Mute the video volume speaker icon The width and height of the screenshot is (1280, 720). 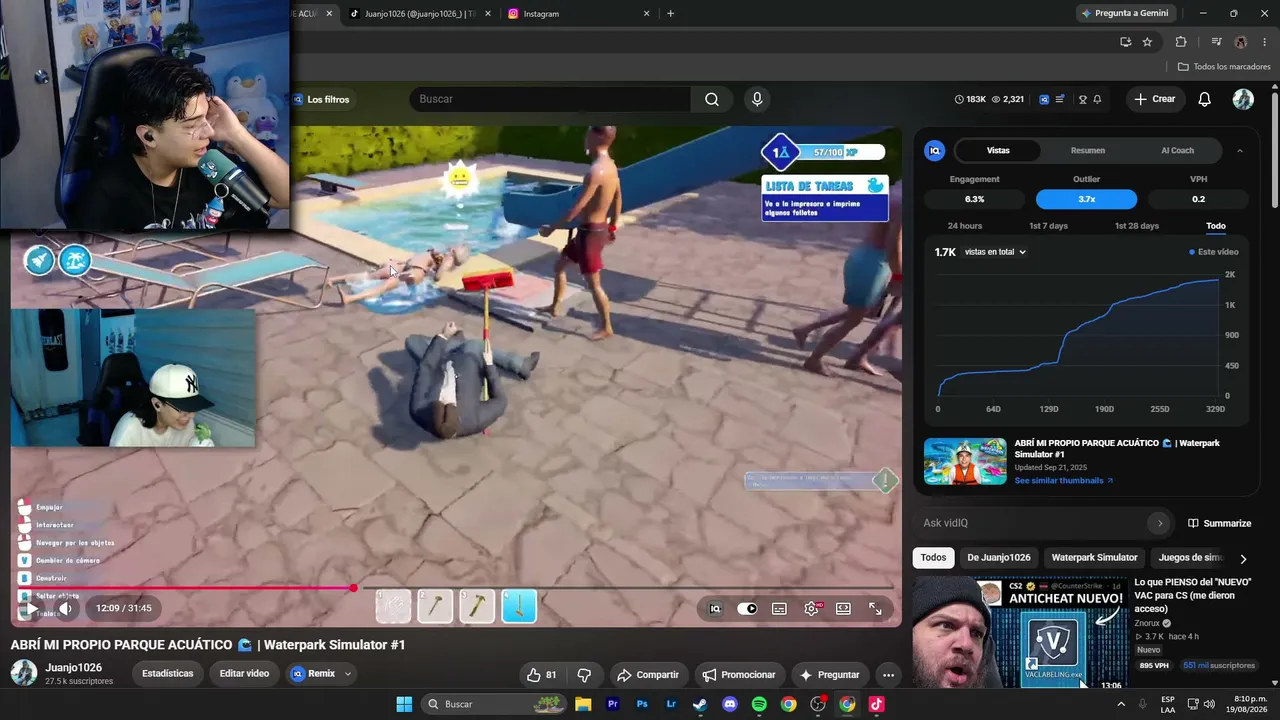click(65, 608)
